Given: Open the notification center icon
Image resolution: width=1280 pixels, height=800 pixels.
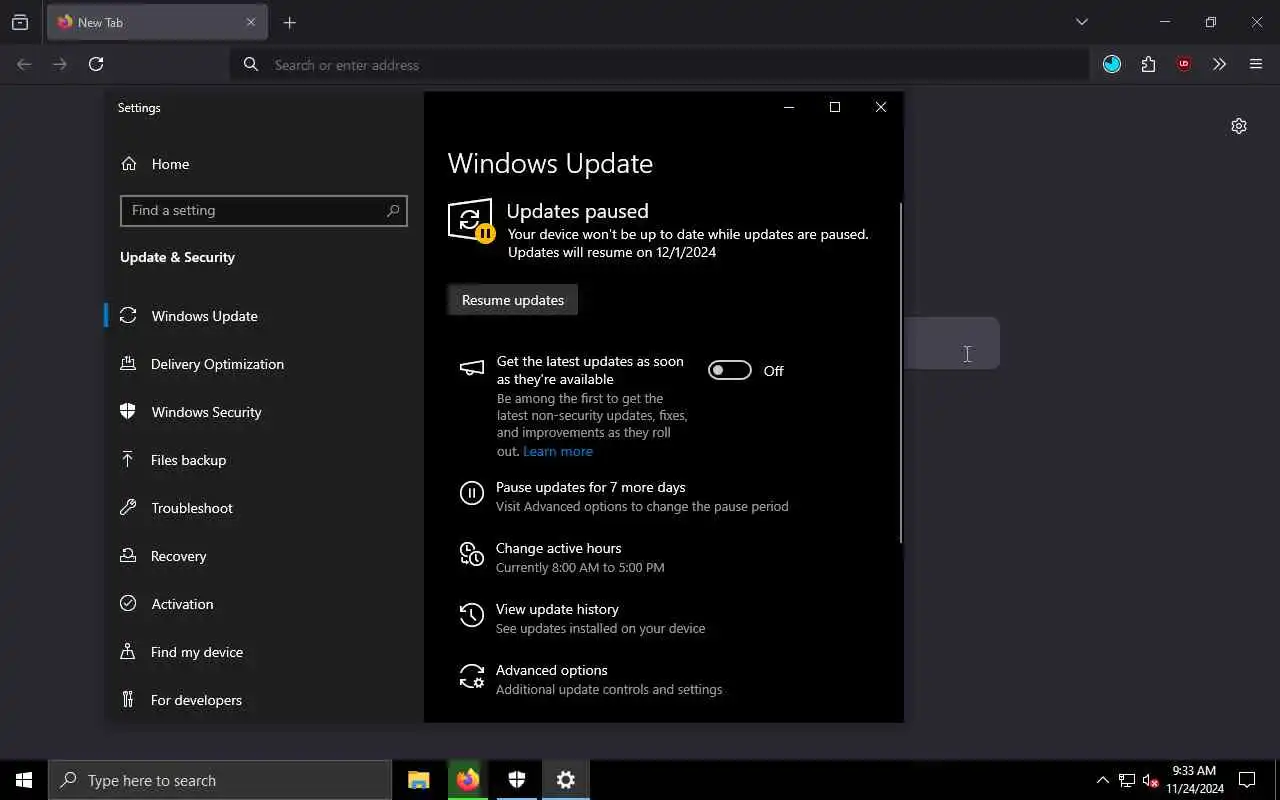Looking at the screenshot, I should click(x=1247, y=780).
